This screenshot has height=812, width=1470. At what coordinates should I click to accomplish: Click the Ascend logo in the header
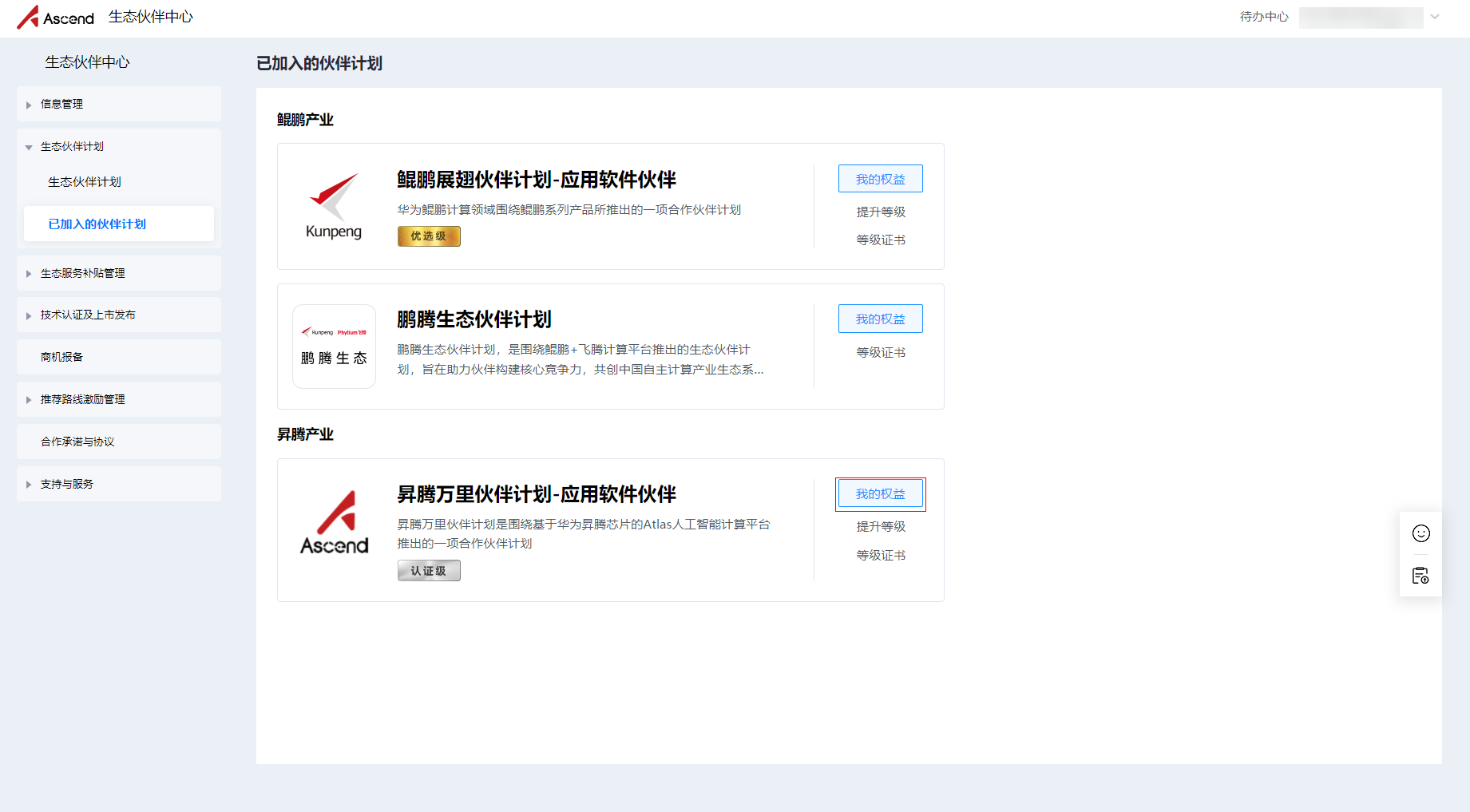(55, 17)
